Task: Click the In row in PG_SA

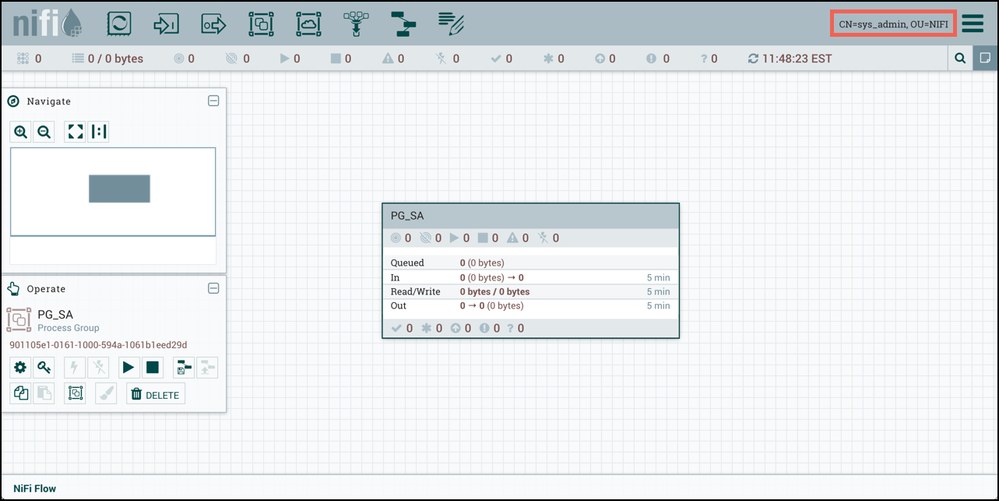Action: coord(531,277)
